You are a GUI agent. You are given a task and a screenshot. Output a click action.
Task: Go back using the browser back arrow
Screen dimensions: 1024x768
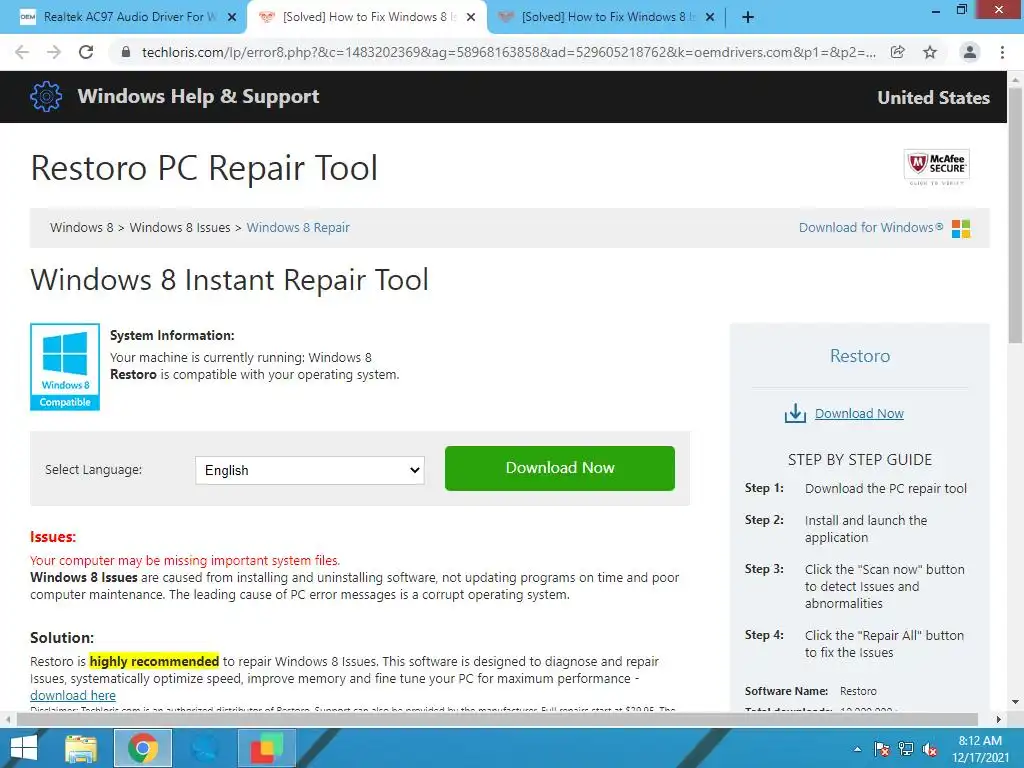[x=22, y=52]
